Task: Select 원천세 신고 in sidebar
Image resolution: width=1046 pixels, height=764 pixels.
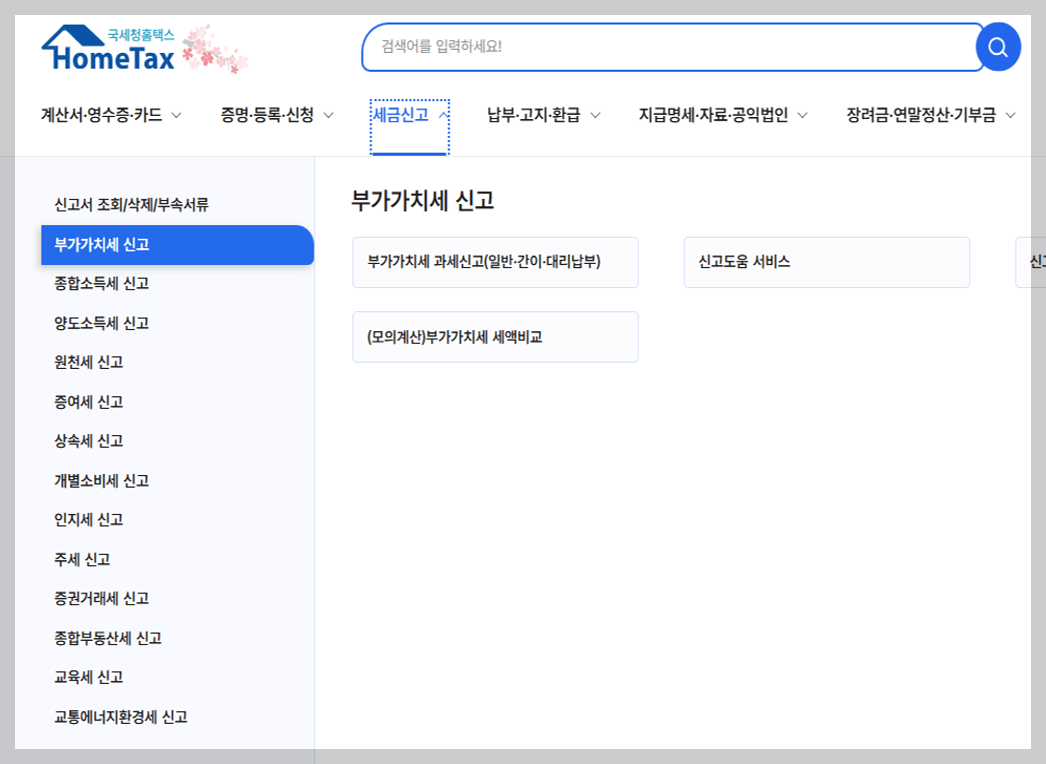Action: point(91,362)
